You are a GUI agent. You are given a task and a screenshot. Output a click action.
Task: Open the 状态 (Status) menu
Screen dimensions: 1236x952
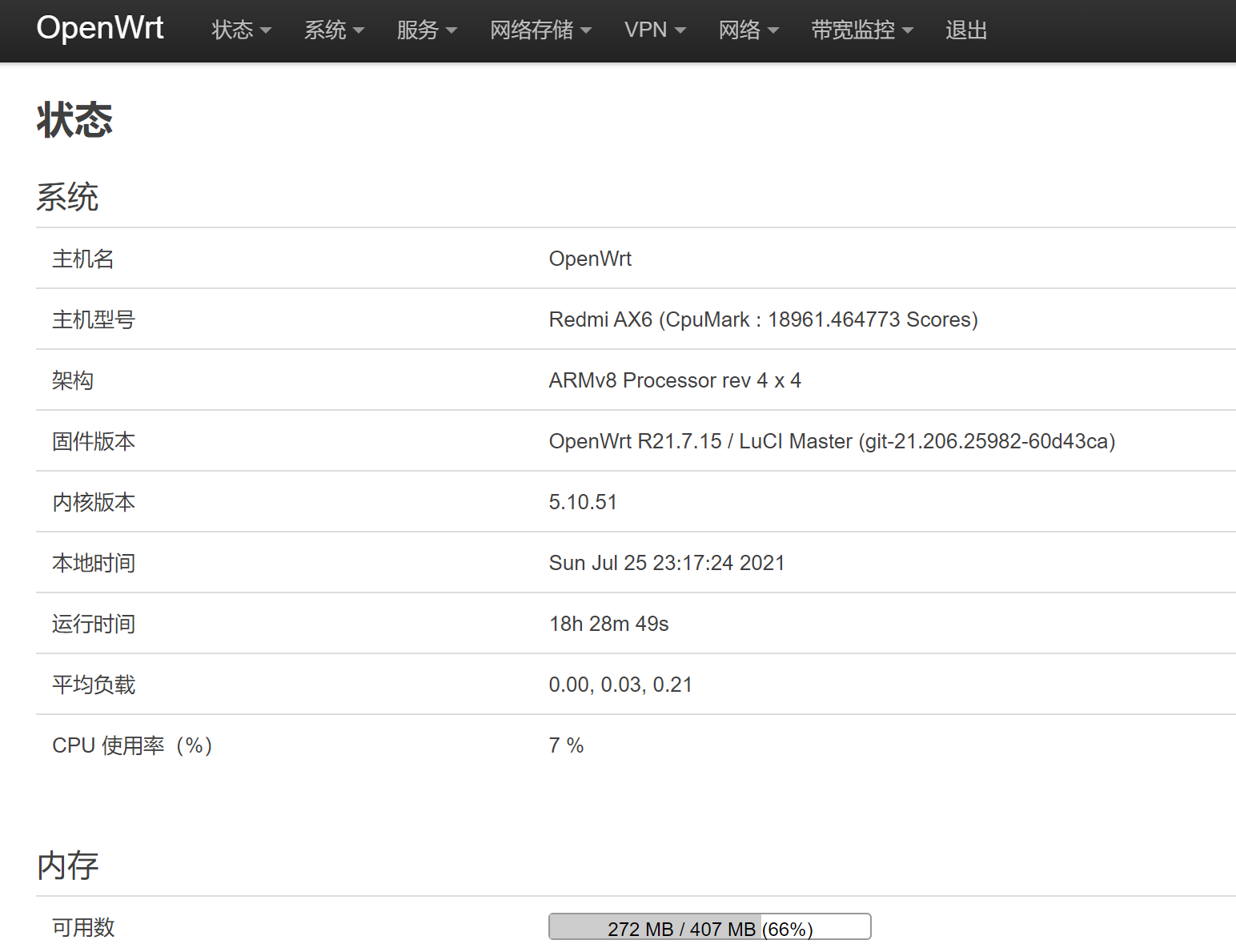231,30
